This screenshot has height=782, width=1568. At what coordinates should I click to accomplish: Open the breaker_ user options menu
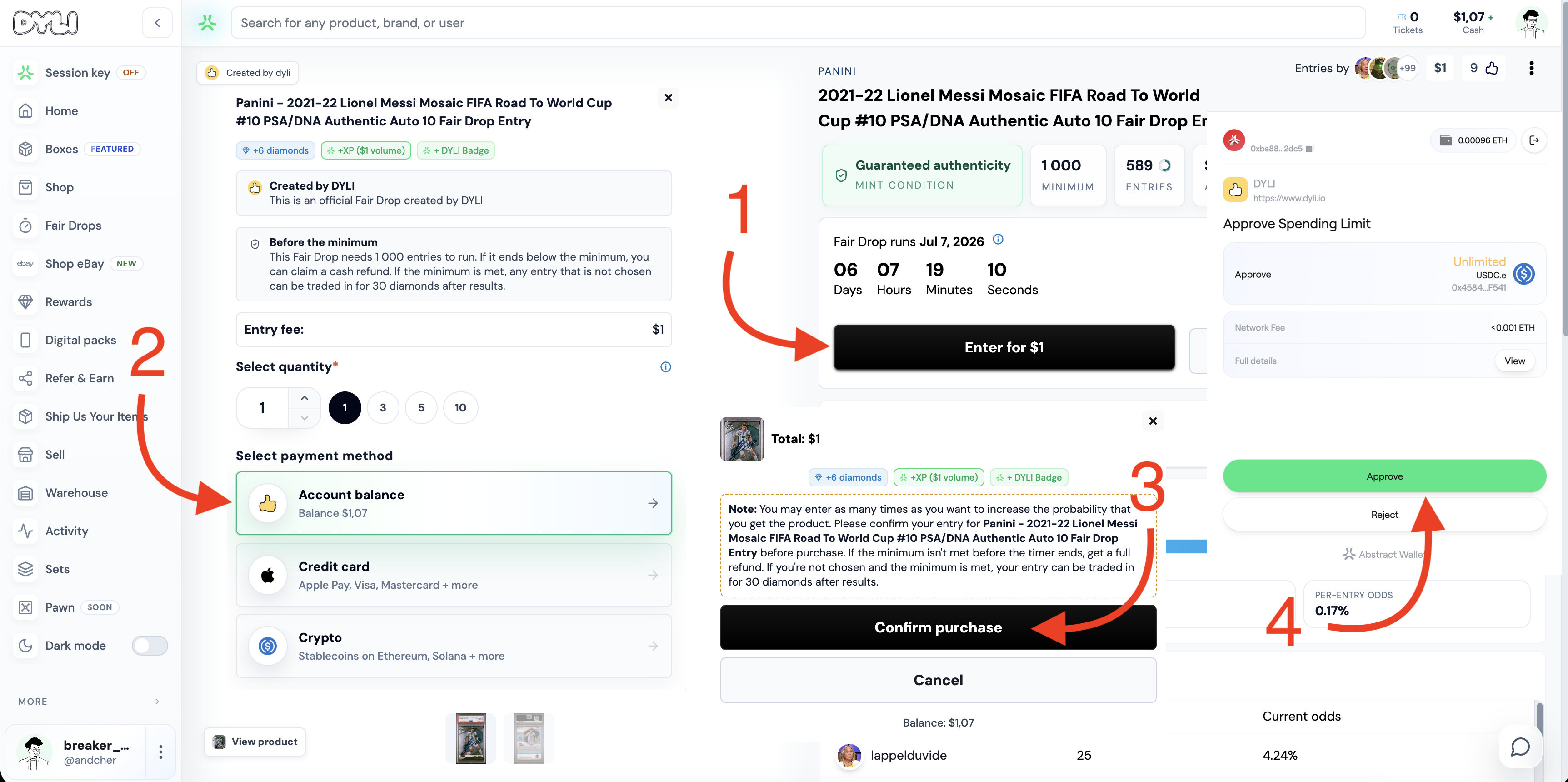[161, 752]
